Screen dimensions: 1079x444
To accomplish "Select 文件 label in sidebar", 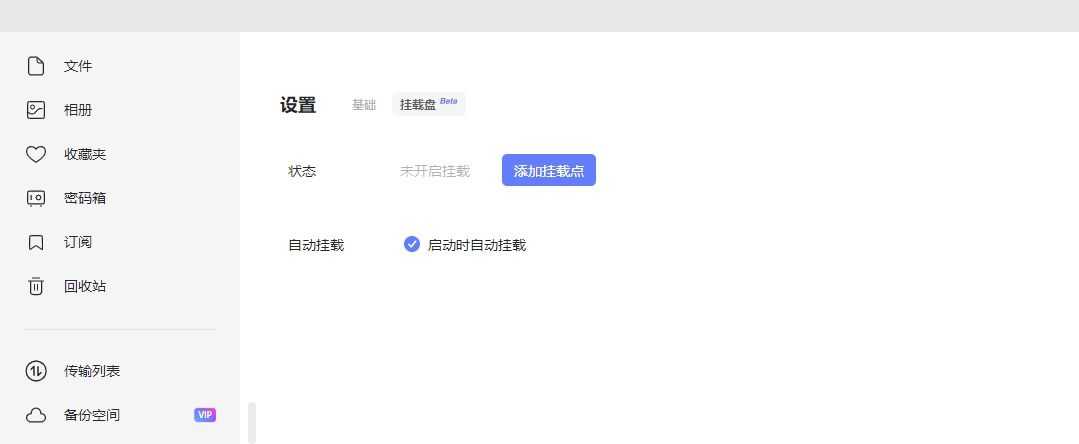I will (78, 66).
